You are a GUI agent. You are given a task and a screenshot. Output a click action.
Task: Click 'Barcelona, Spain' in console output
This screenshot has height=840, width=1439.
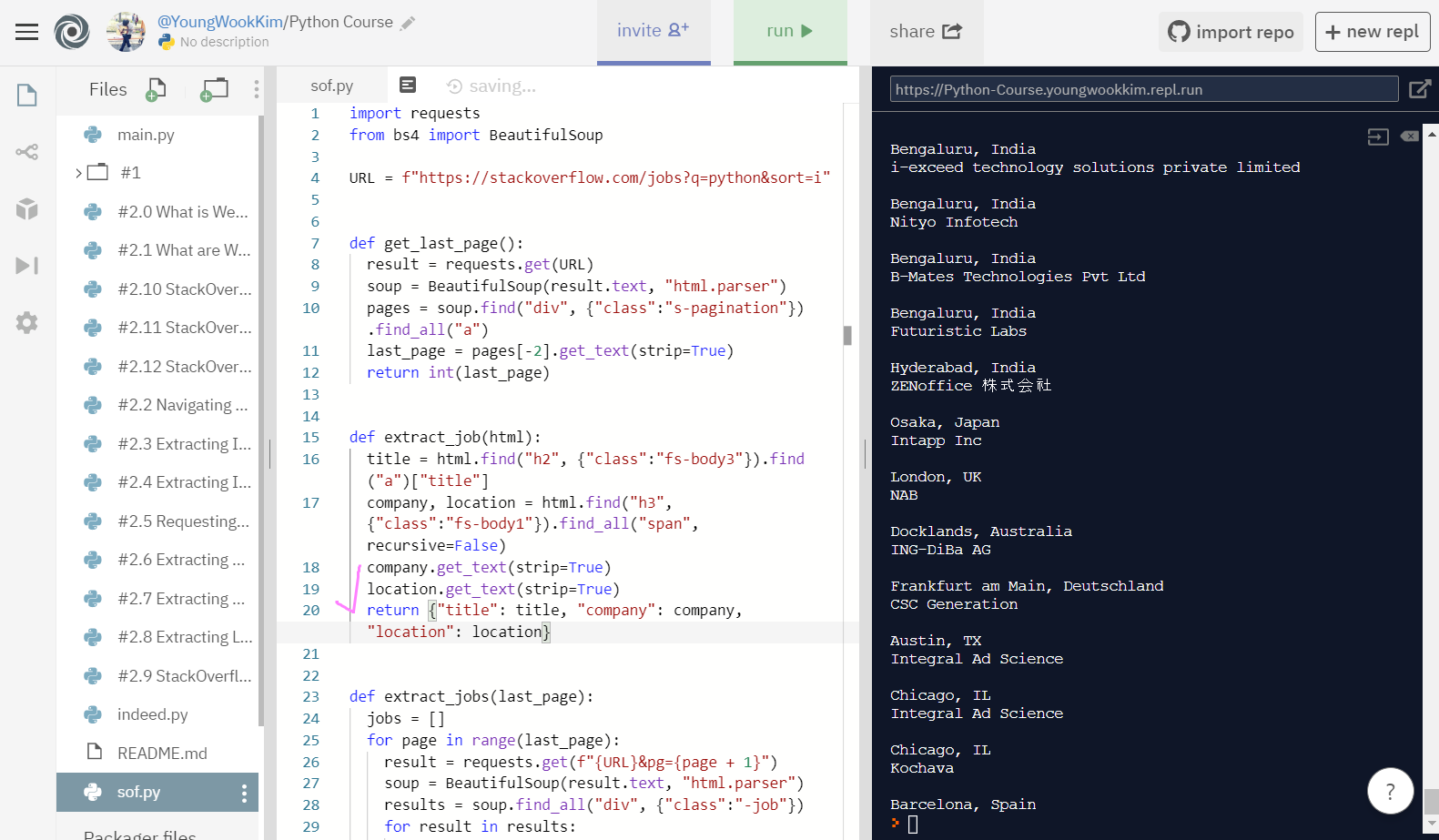[963, 805]
